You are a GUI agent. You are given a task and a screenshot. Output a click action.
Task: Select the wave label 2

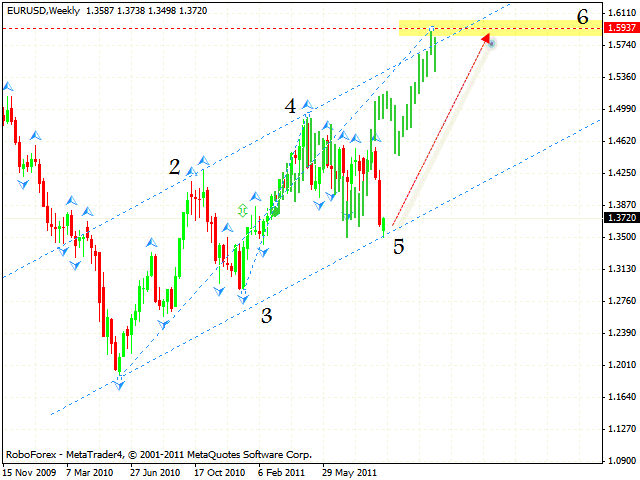pos(174,168)
